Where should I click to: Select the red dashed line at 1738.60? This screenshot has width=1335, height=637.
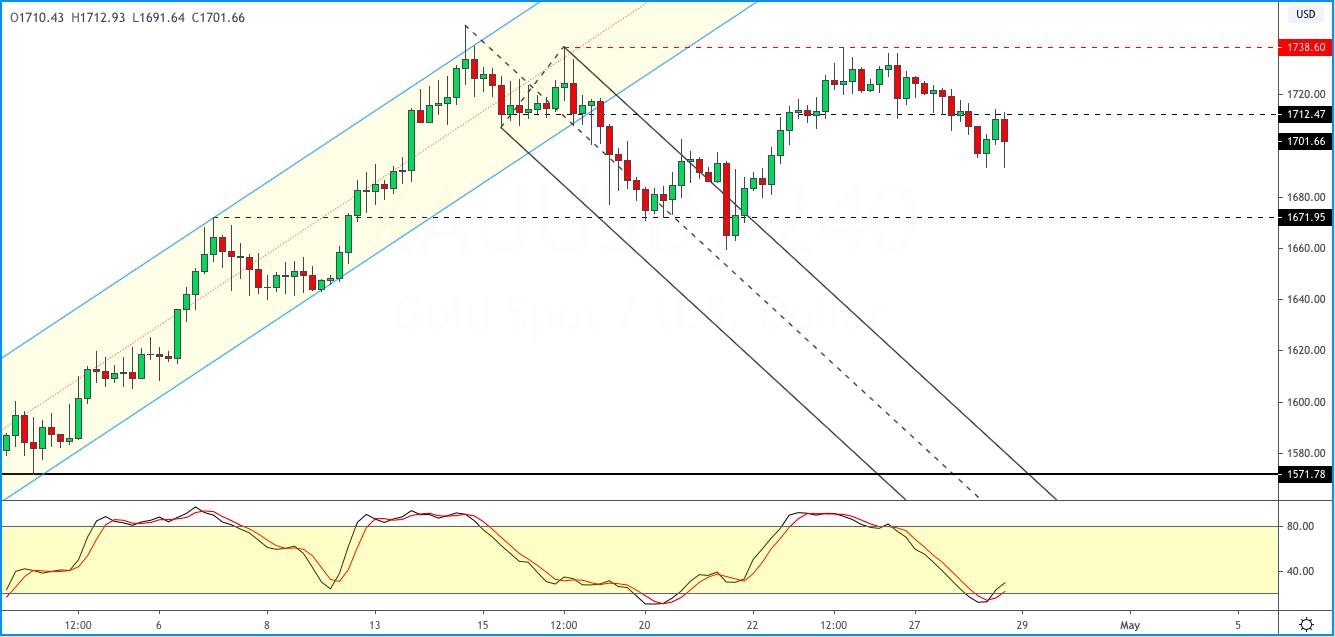coord(920,47)
